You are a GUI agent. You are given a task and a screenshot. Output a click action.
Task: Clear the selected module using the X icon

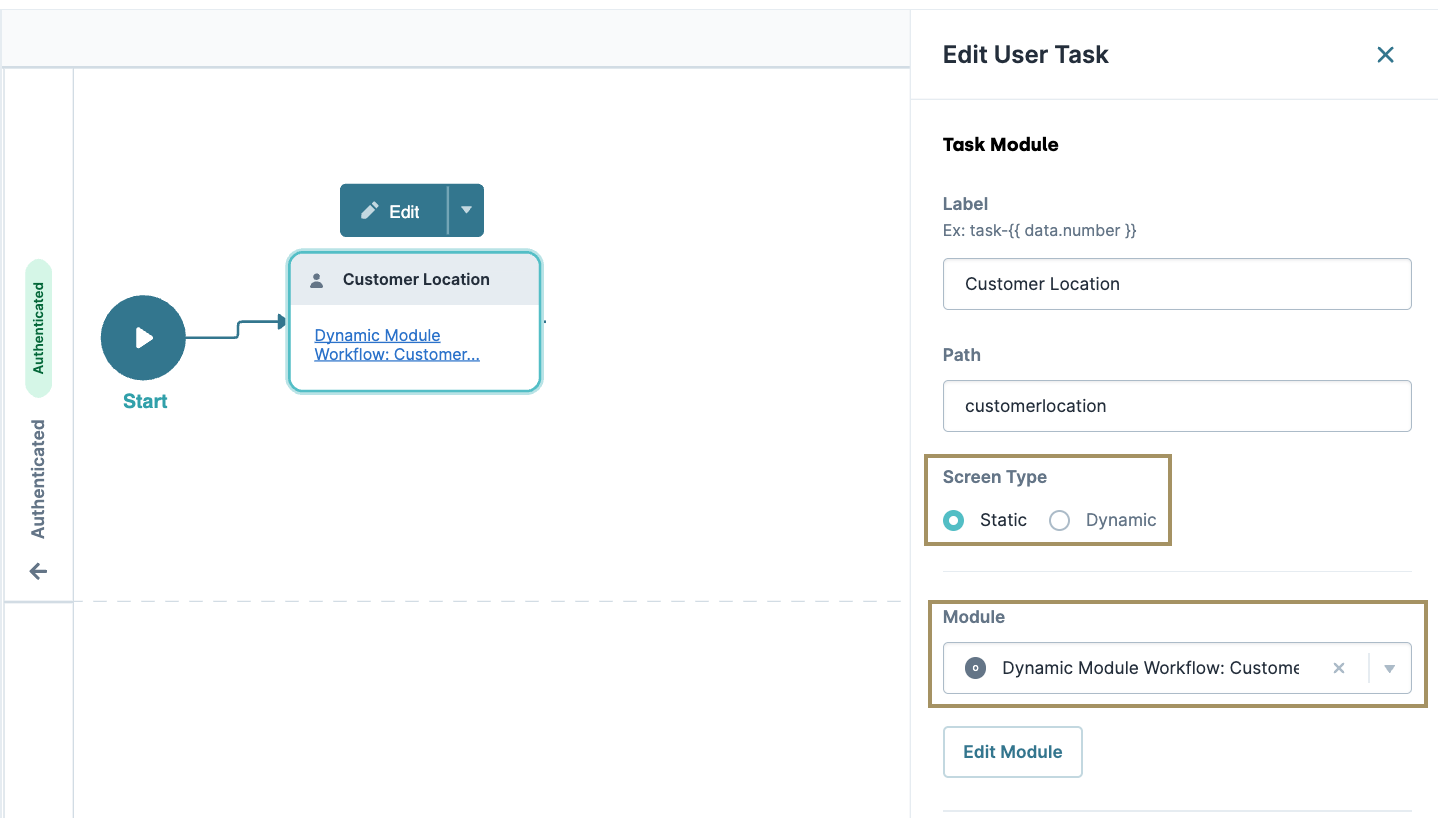tap(1339, 668)
